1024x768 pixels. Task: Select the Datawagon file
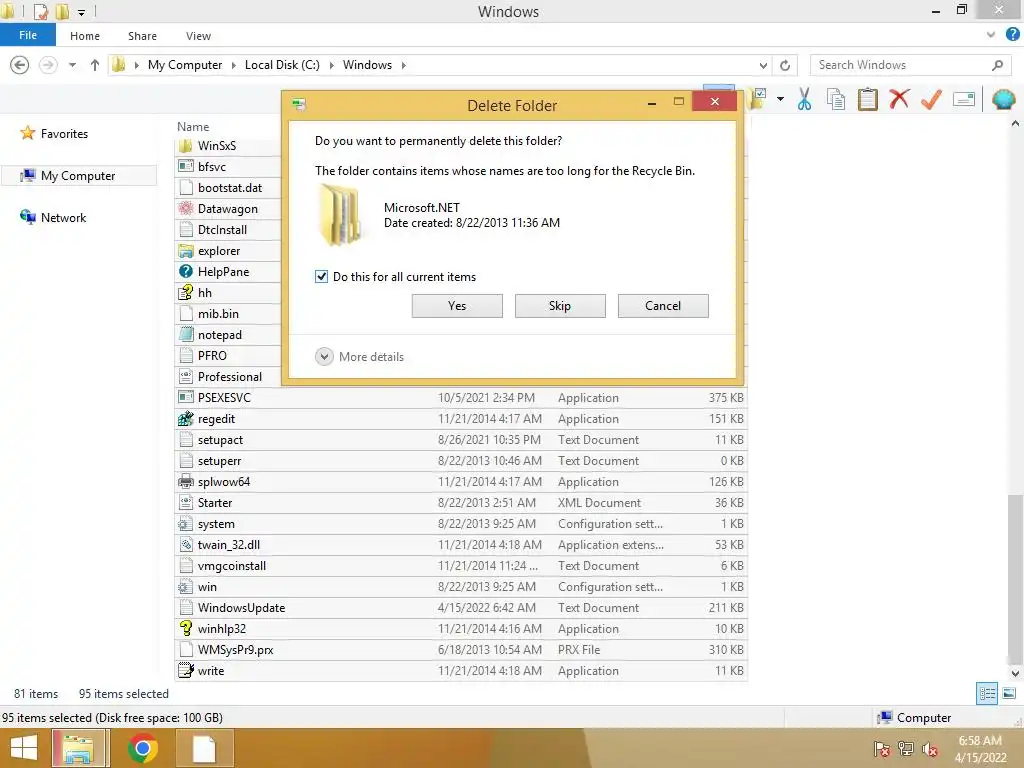(x=227, y=209)
